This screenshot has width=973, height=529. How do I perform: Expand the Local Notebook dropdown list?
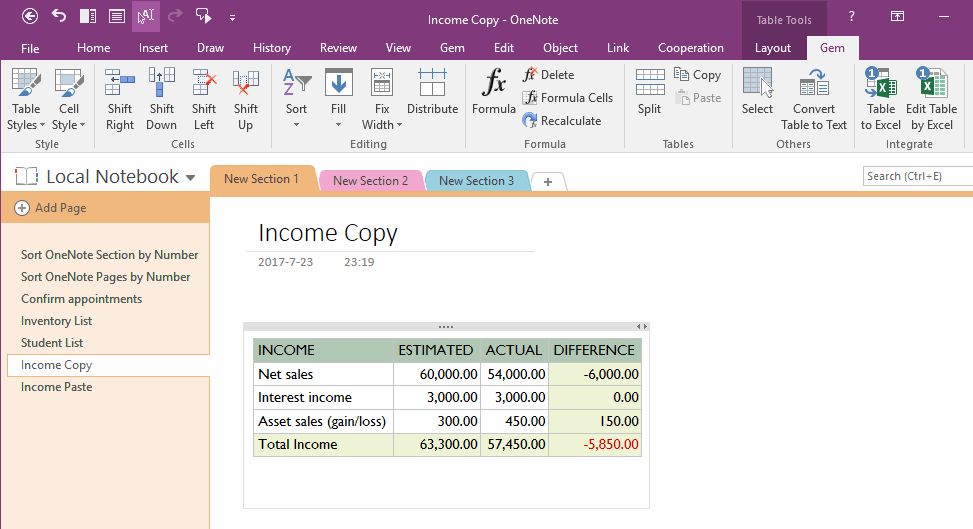click(x=190, y=178)
